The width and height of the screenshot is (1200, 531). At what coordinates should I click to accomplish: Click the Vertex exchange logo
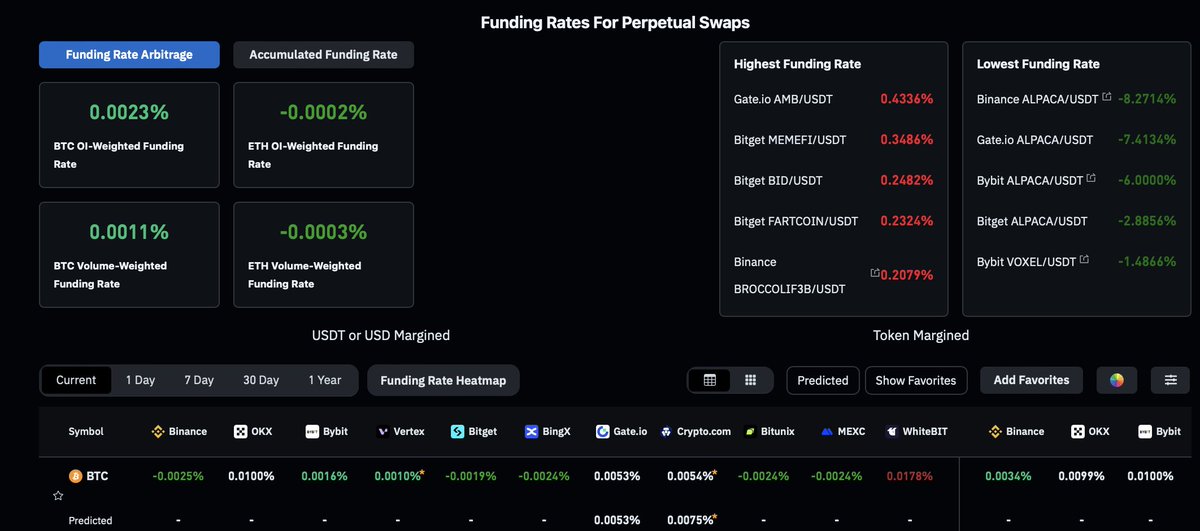tap(383, 432)
